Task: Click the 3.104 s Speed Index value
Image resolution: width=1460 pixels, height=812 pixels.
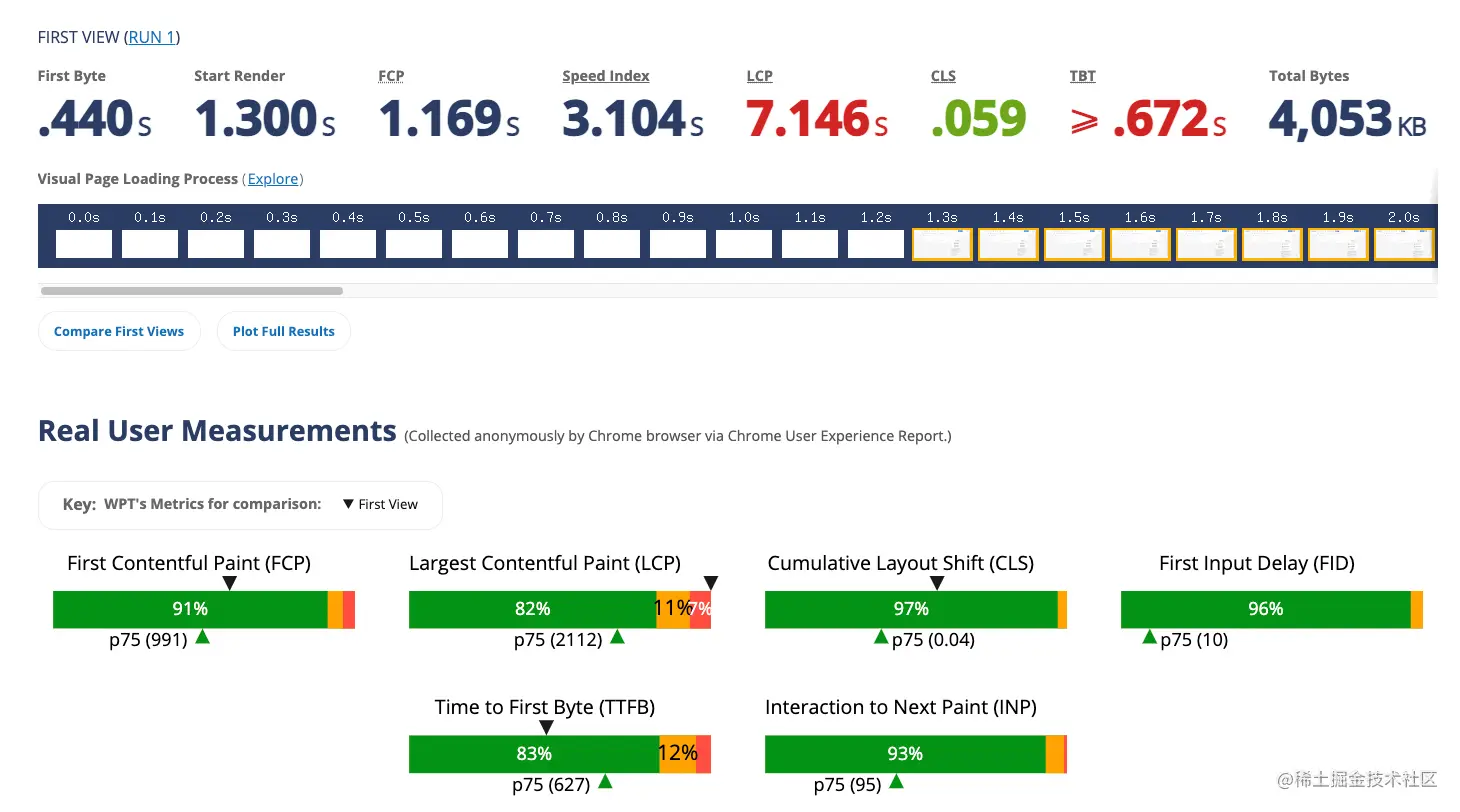Action: (x=633, y=119)
